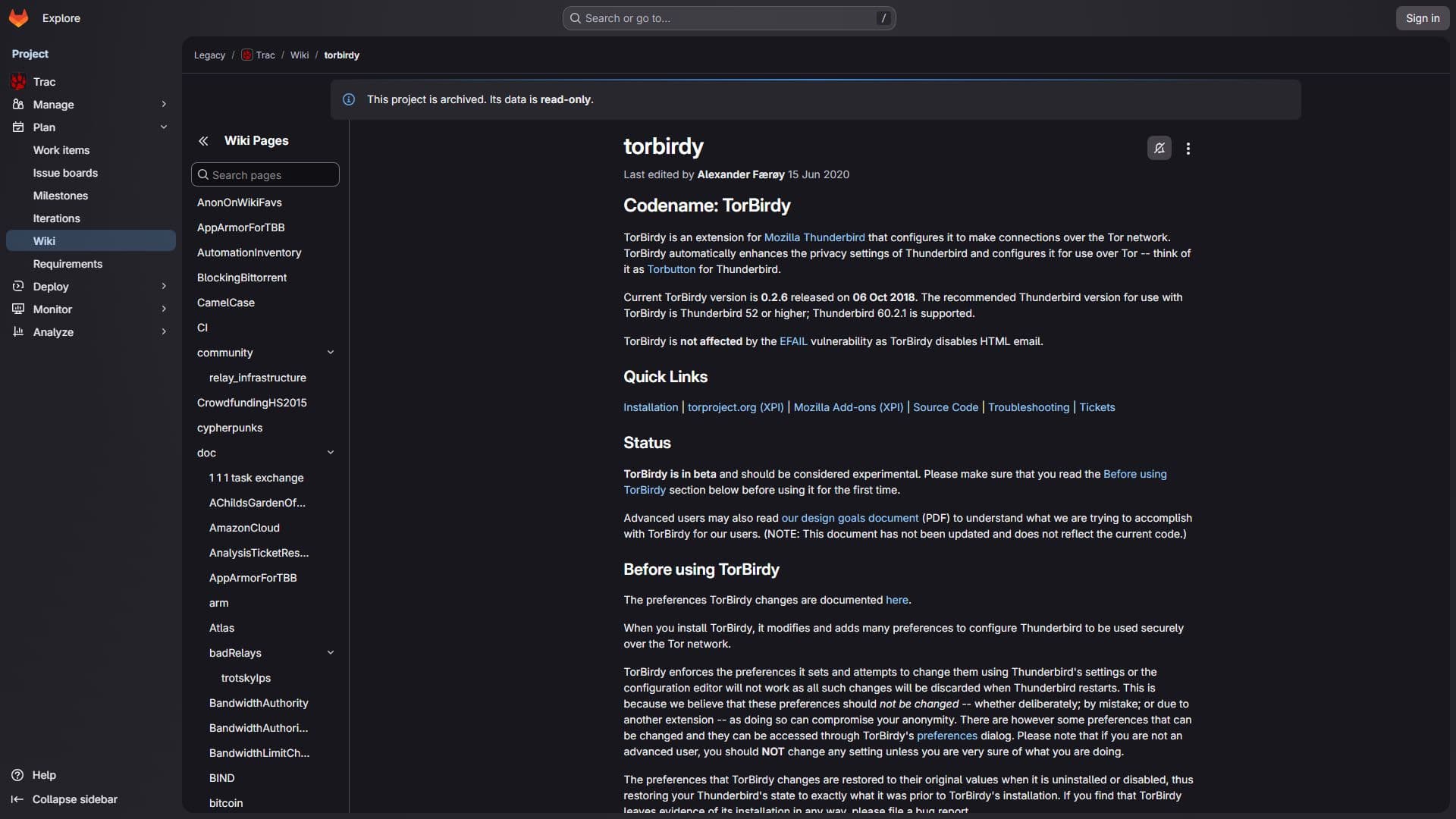Open Work items in Plan menu

click(91, 150)
